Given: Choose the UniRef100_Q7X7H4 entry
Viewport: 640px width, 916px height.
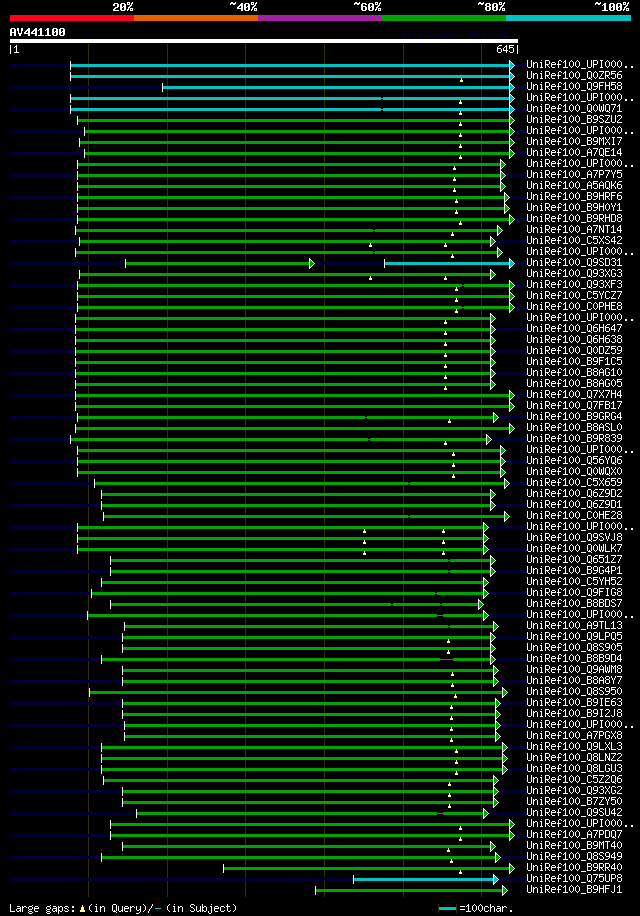Looking at the screenshot, I should (x=574, y=395).
